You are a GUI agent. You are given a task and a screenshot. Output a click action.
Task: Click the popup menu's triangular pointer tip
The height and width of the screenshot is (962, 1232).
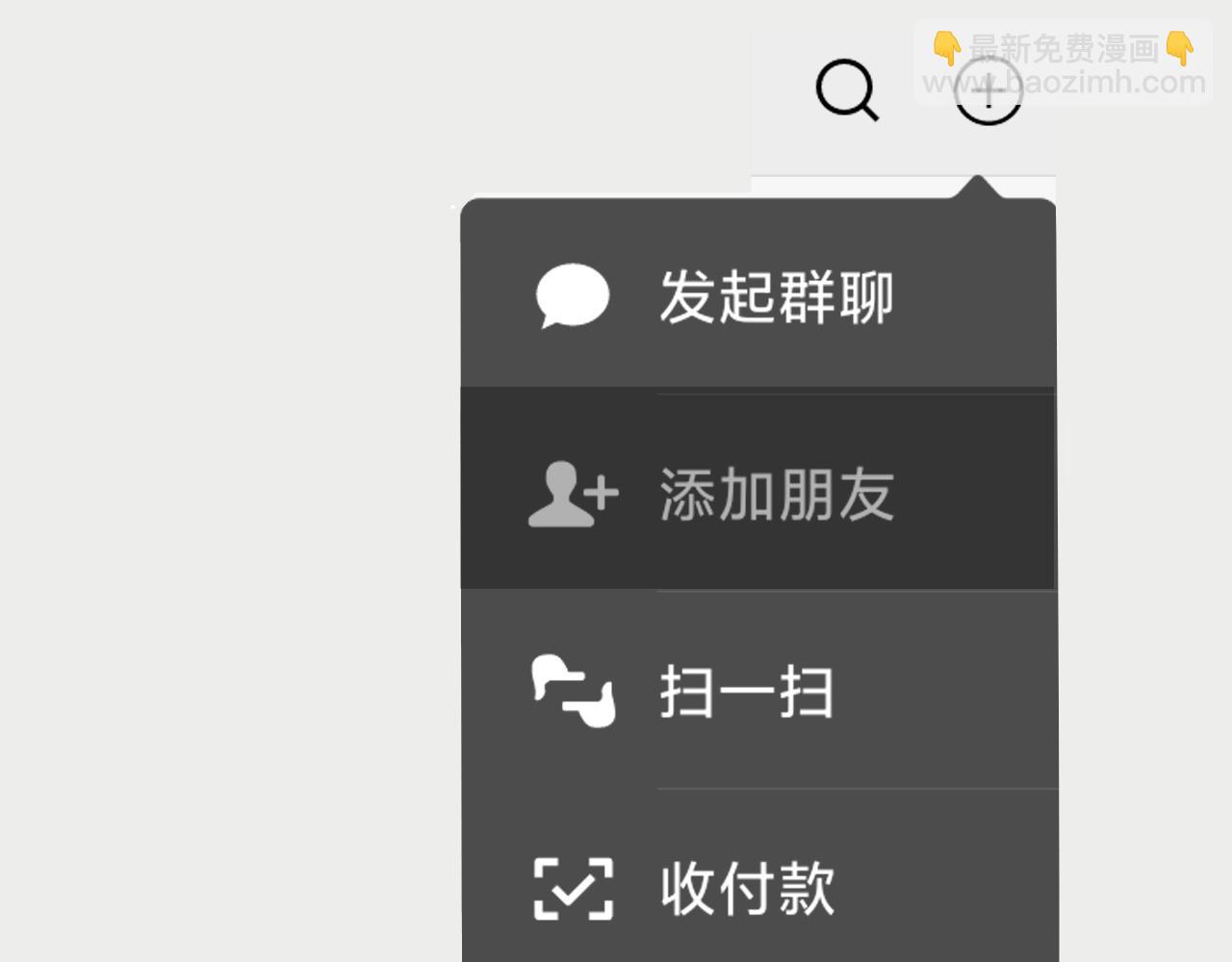pos(978,181)
